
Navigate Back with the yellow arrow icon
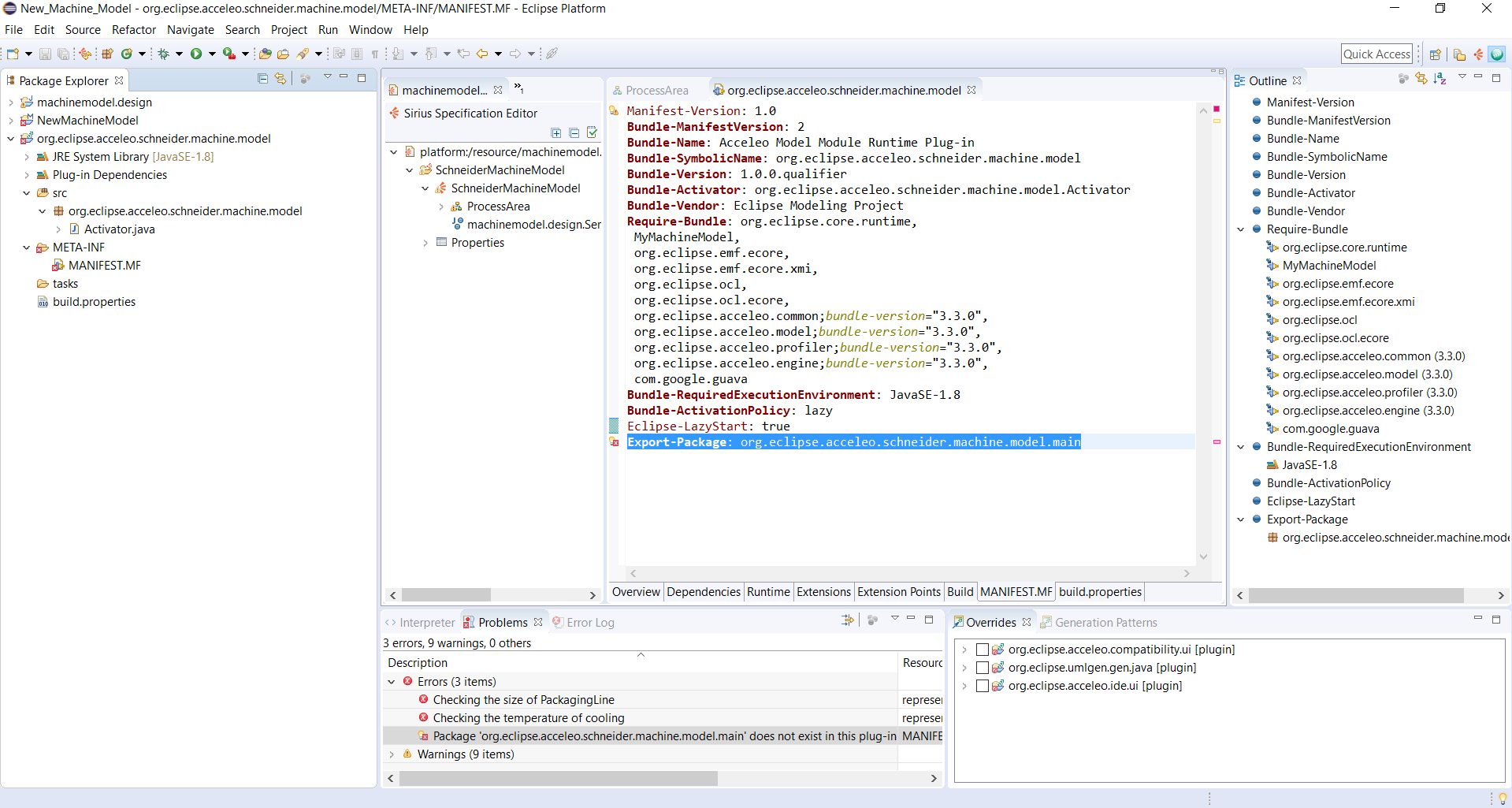[482, 54]
